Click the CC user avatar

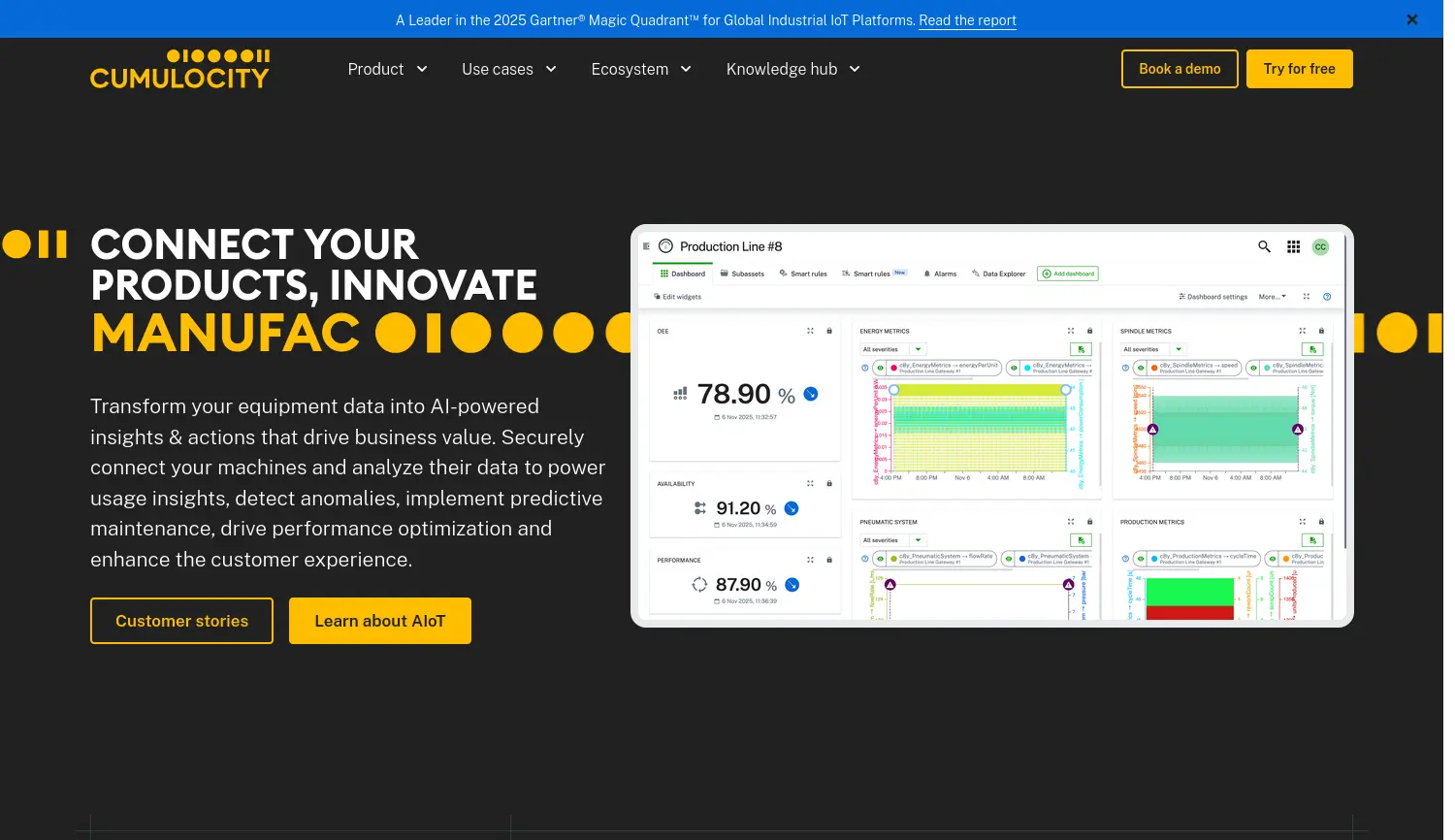tap(1320, 246)
